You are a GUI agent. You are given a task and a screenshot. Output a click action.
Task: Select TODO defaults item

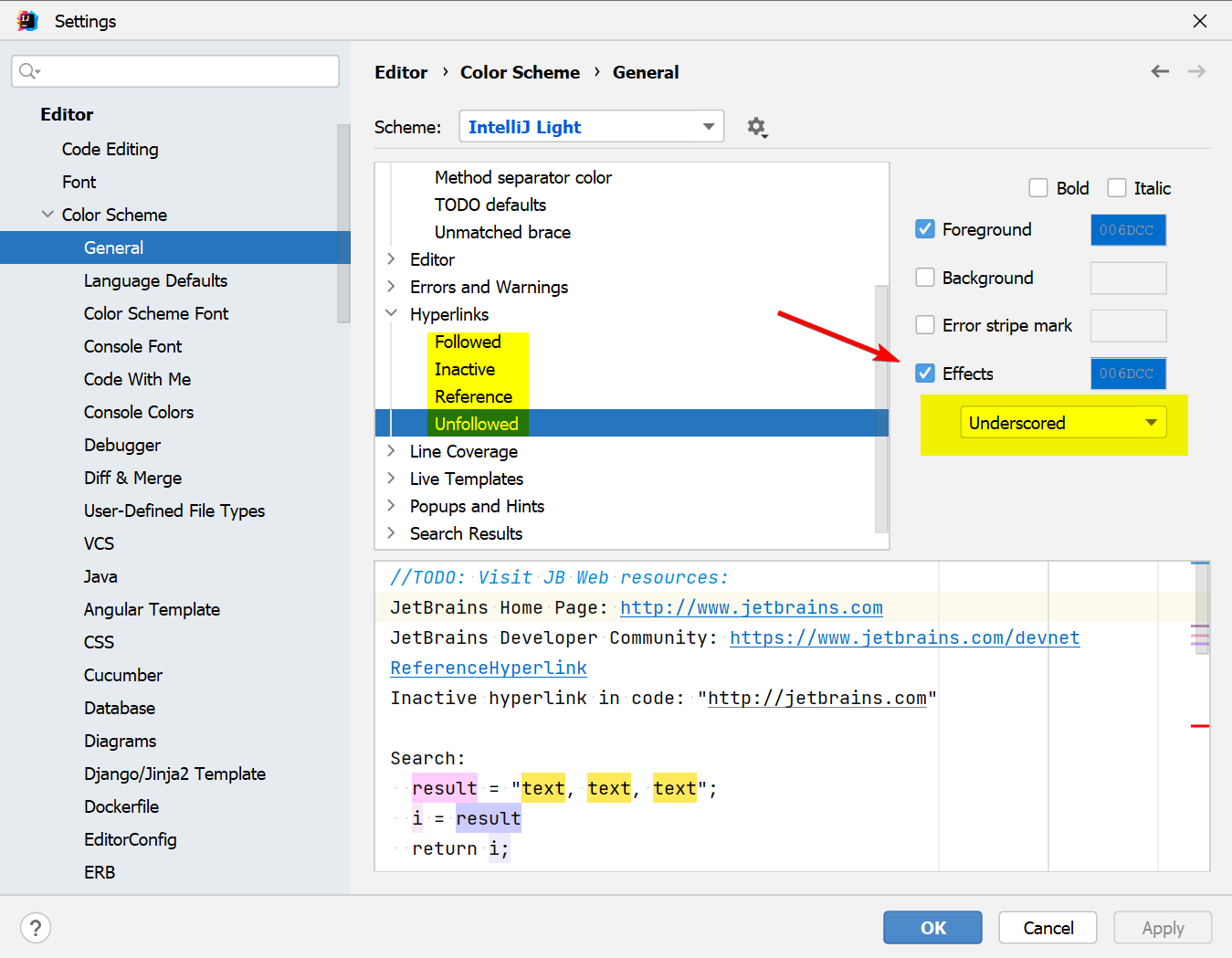490,205
